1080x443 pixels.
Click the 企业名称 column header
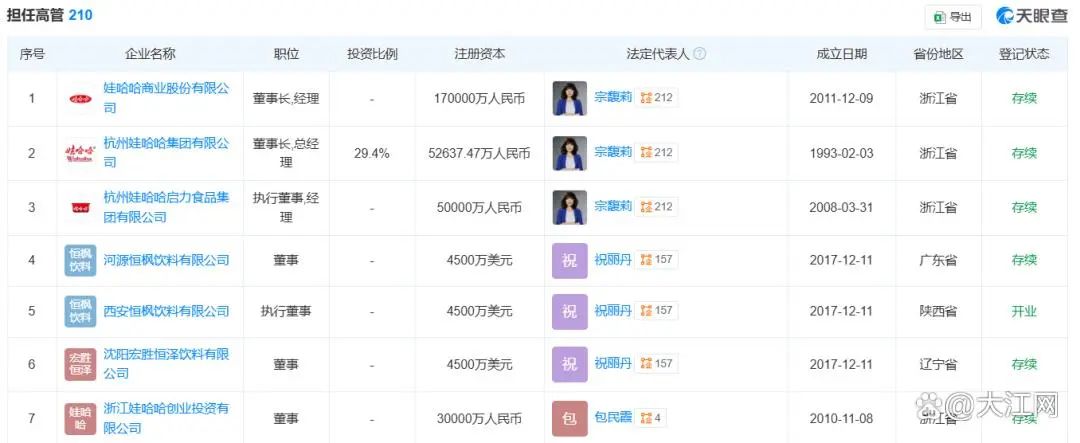pyautogui.click(x=150, y=54)
